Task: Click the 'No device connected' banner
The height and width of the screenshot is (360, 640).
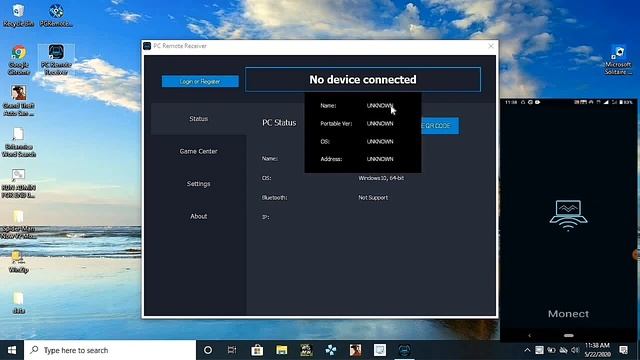Action: pyautogui.click(x=363, y=79)
